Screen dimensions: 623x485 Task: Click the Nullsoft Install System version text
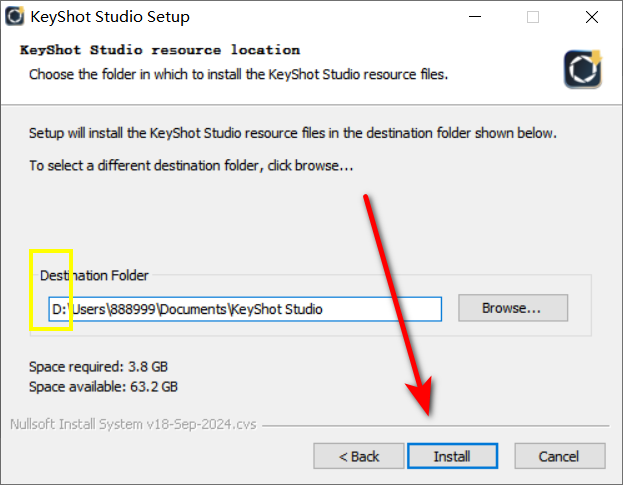click(133, 424)
